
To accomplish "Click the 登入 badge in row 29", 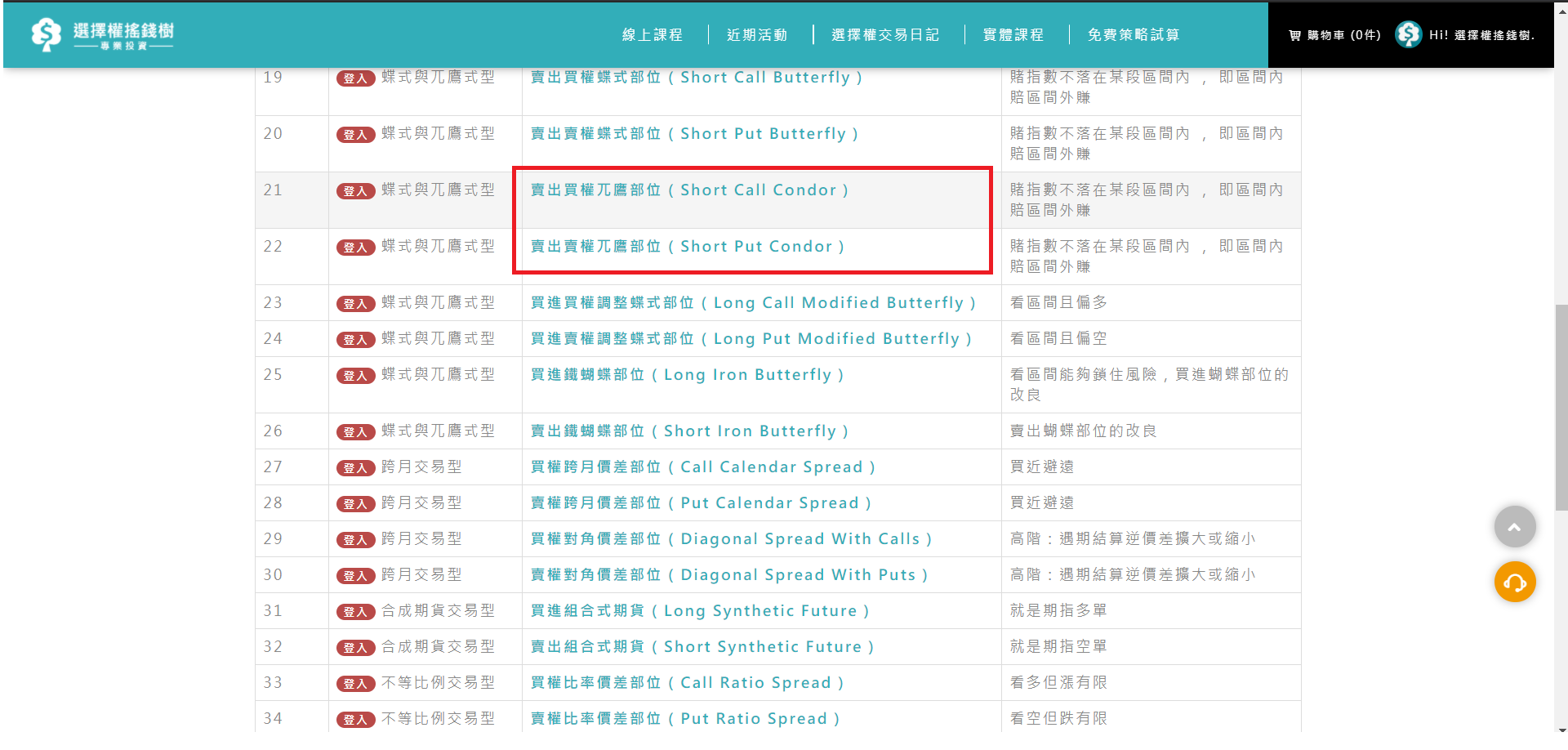I will (x=355, y=540).
